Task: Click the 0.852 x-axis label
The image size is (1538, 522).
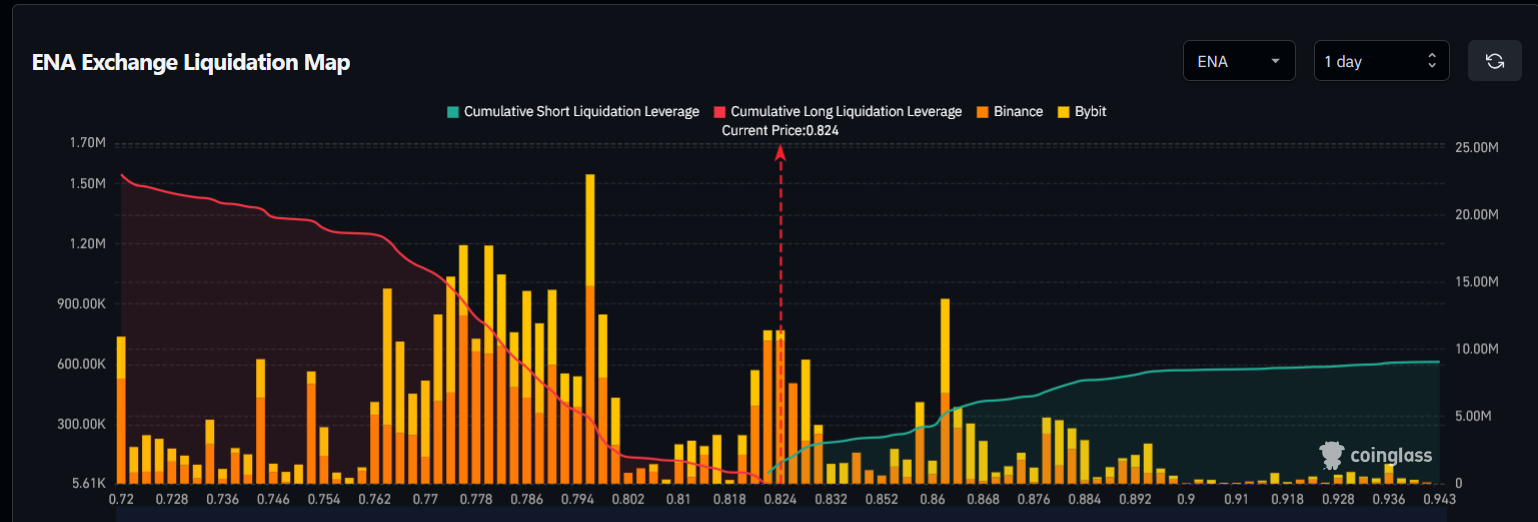Action: point(881,498)
